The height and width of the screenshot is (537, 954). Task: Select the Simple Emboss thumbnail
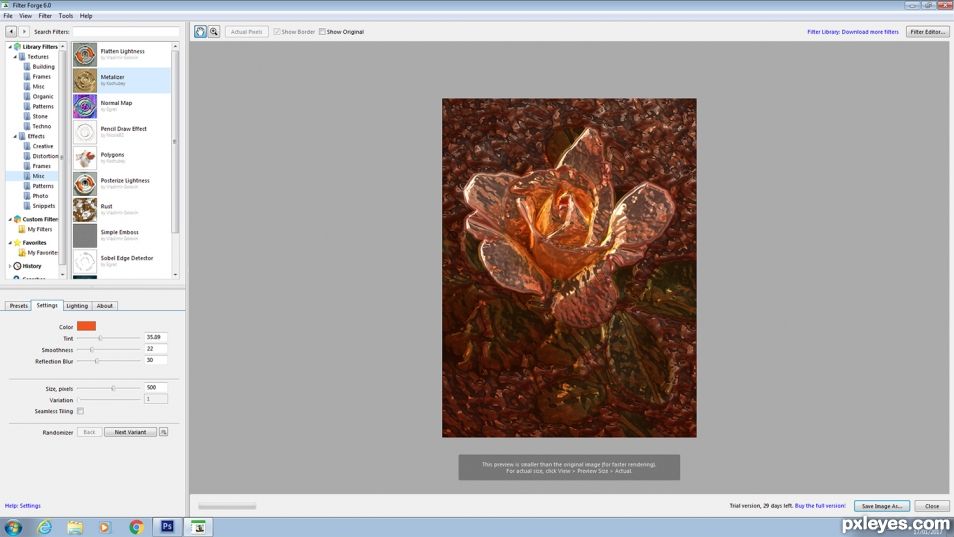click(x=85, y=235)
